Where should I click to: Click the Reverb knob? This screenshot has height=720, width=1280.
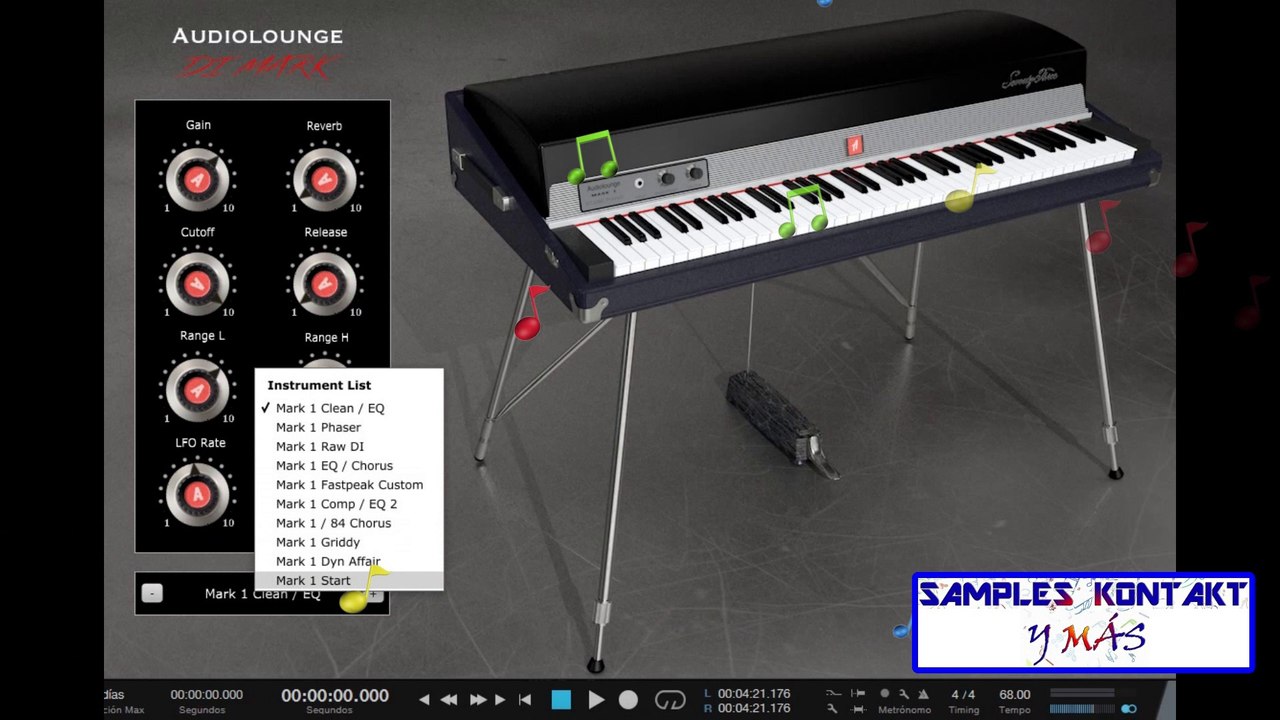[324, 179]
